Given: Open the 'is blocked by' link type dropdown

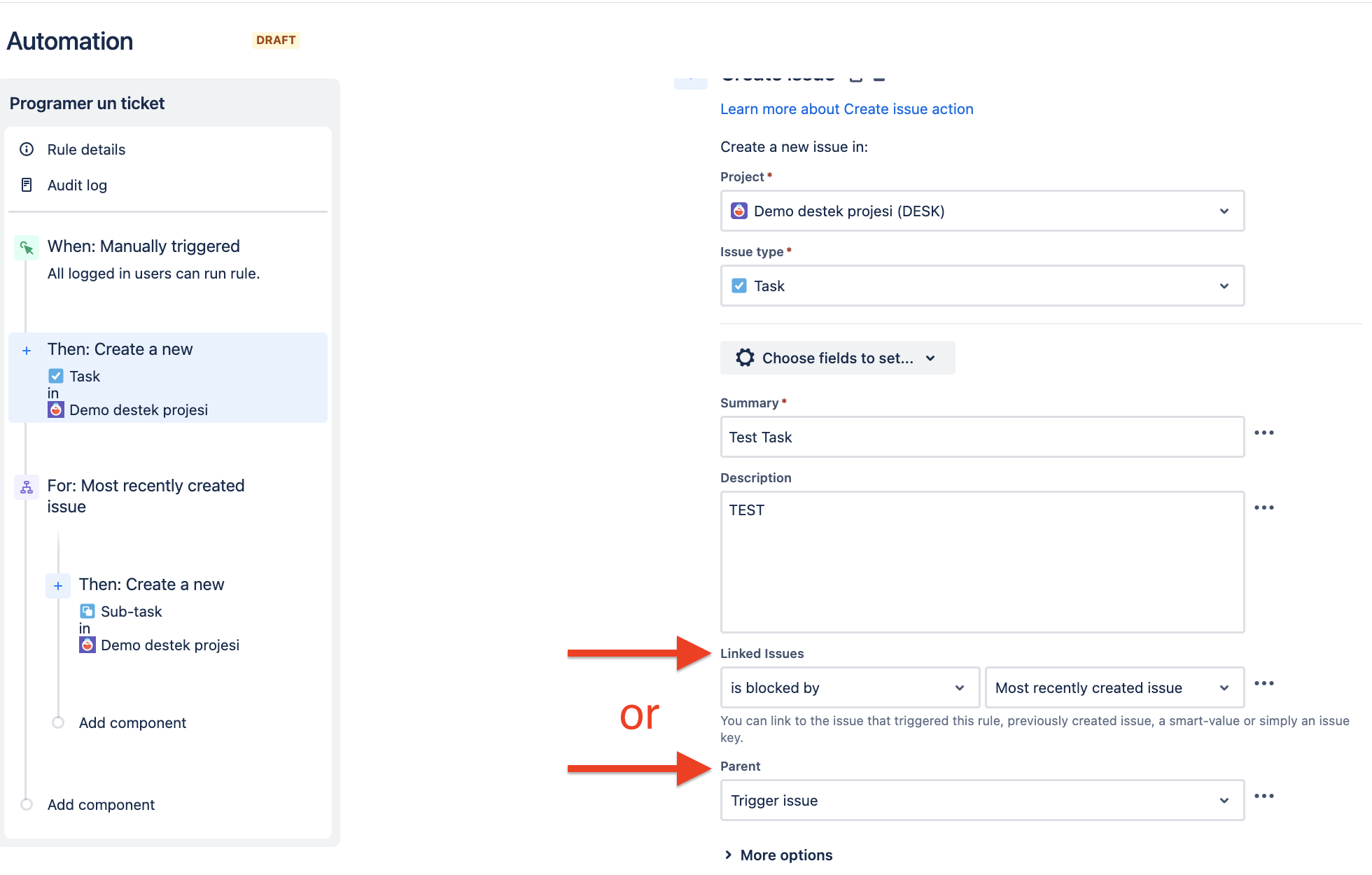Looking at the screenshot, I should pyautogui.click(x=849, y=687).
